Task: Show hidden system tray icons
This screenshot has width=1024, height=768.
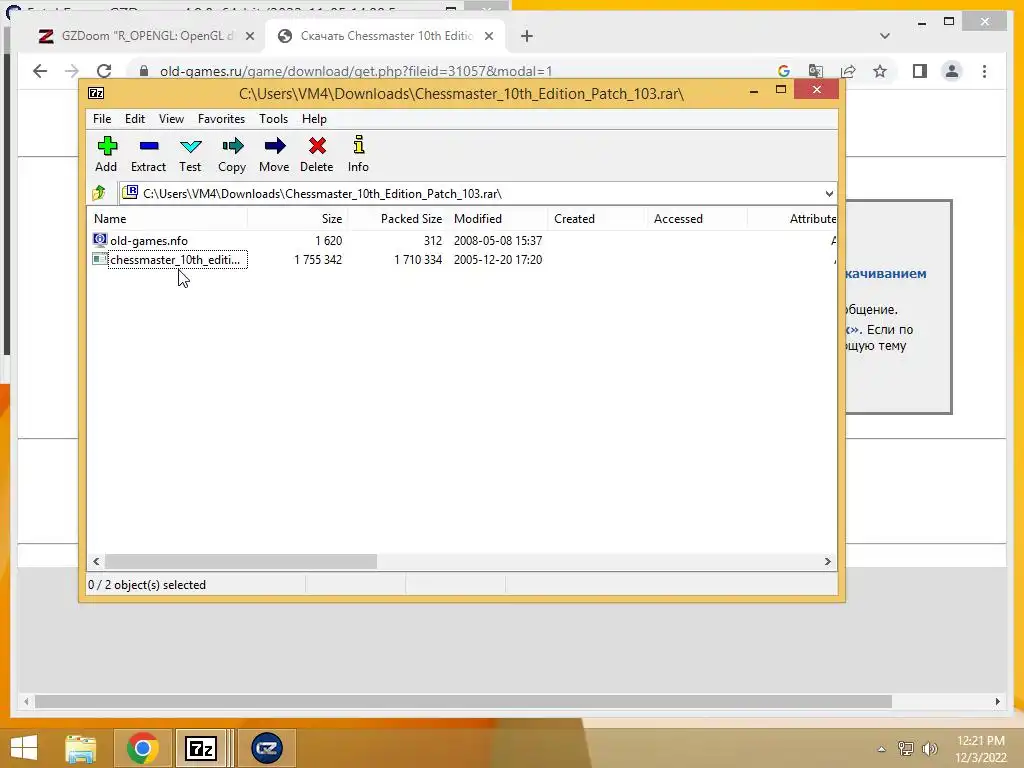Action: 882,749
